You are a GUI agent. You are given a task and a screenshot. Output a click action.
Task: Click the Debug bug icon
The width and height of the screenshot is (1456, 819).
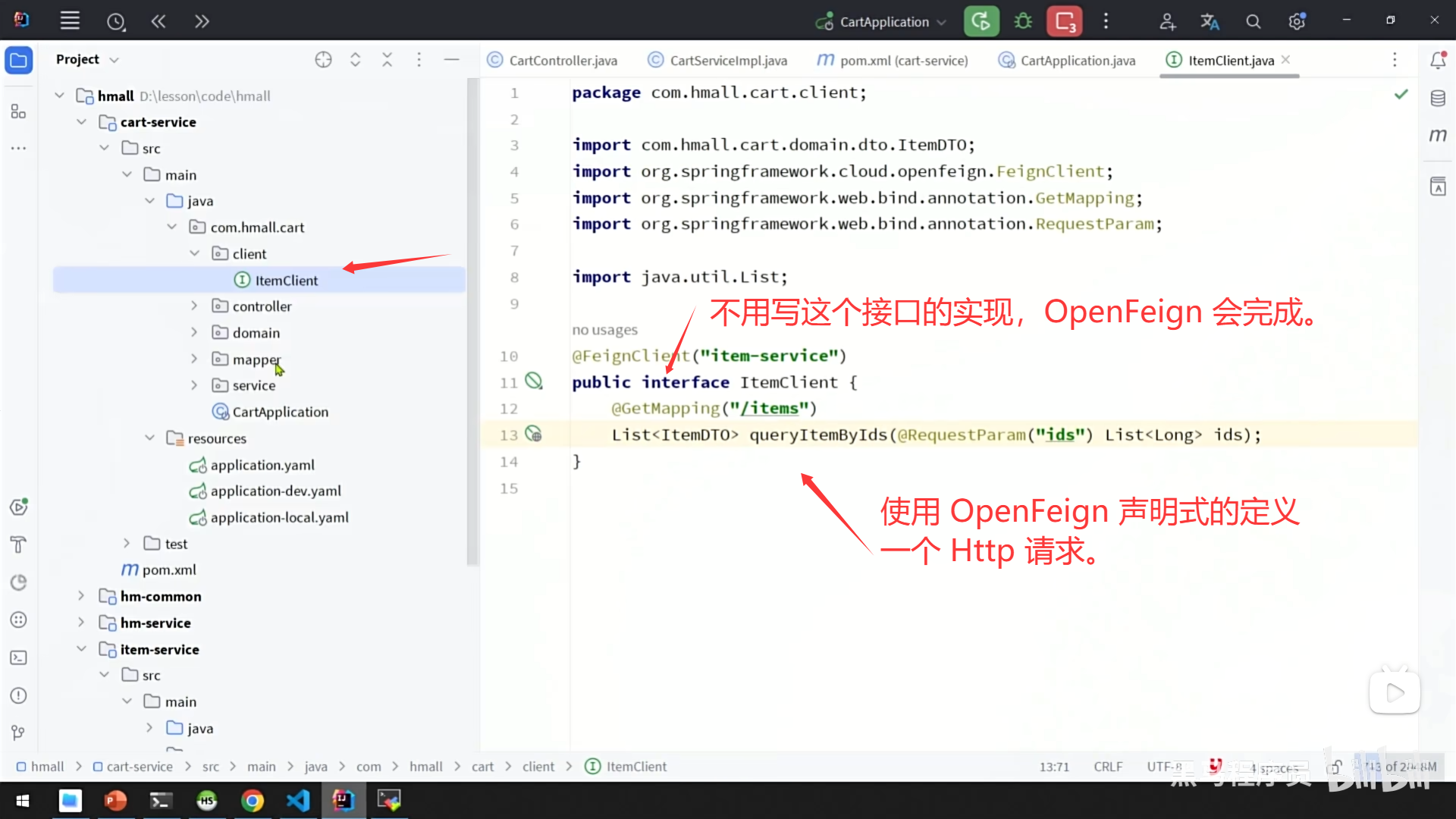(1023, 21)
